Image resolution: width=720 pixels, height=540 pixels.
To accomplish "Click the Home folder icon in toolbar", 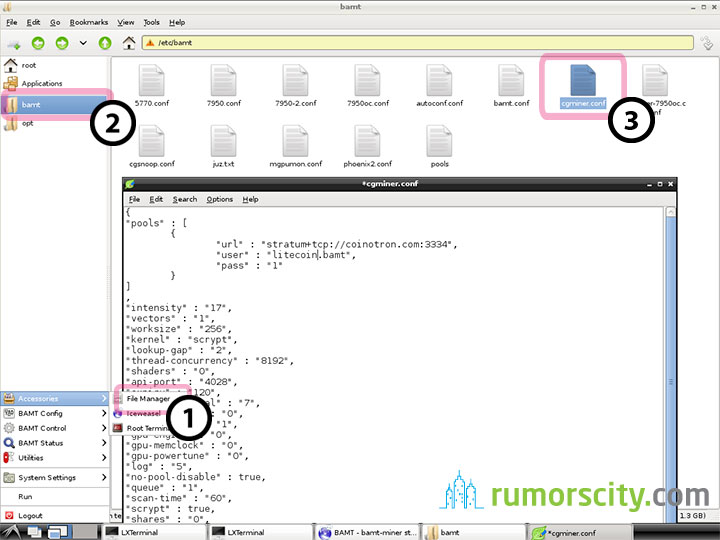I will tap(129, 43).
